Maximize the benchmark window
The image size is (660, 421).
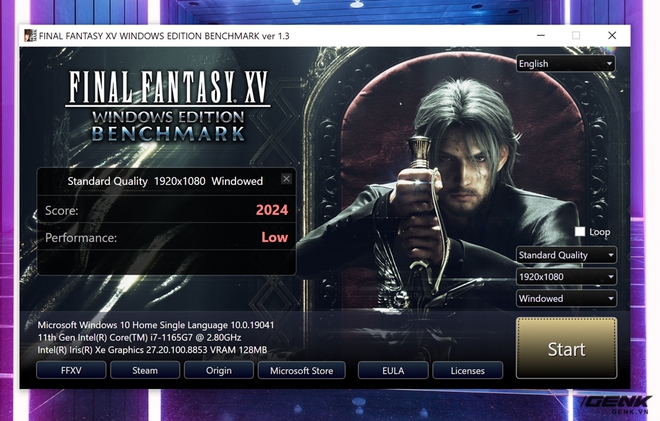[576, 36]
